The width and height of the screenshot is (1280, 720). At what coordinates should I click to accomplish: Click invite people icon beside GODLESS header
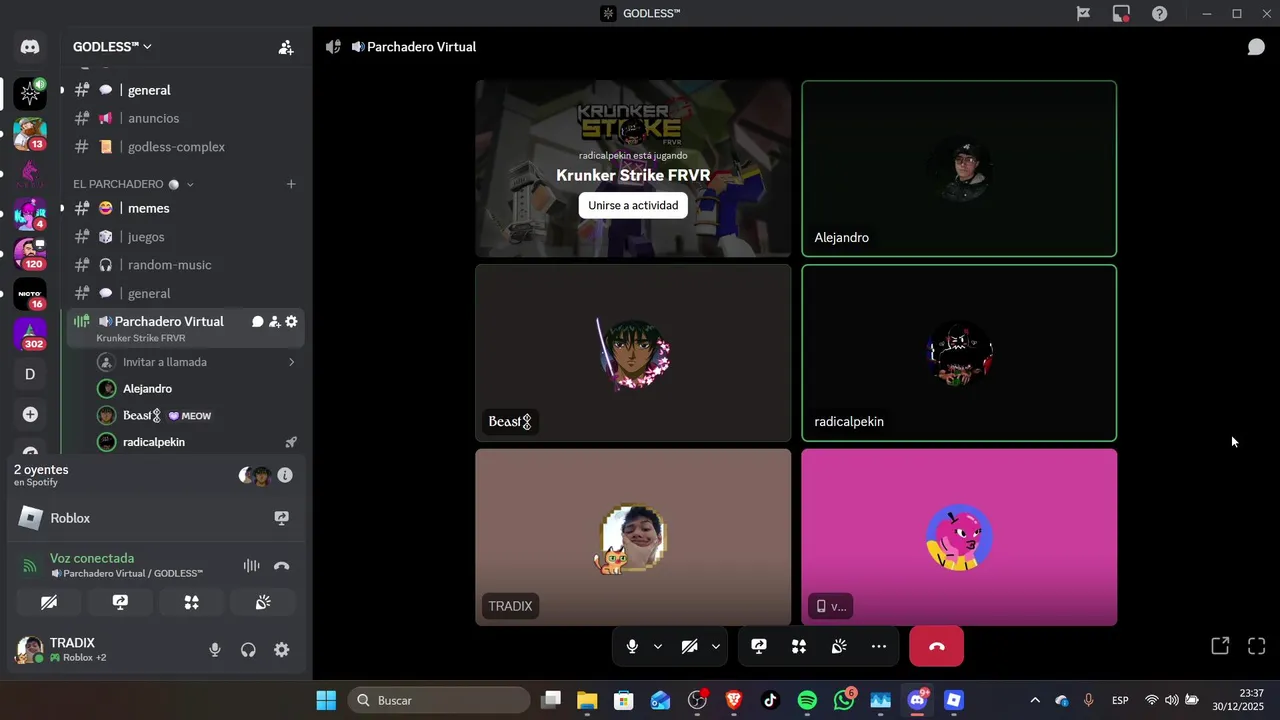[x=286, y=47]
